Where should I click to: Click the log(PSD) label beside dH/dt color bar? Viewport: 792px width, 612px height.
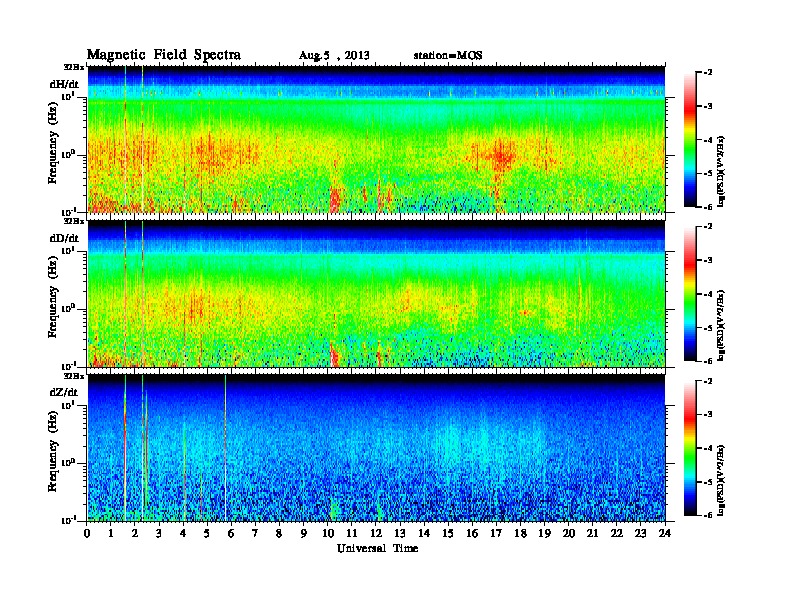[721, 171]
